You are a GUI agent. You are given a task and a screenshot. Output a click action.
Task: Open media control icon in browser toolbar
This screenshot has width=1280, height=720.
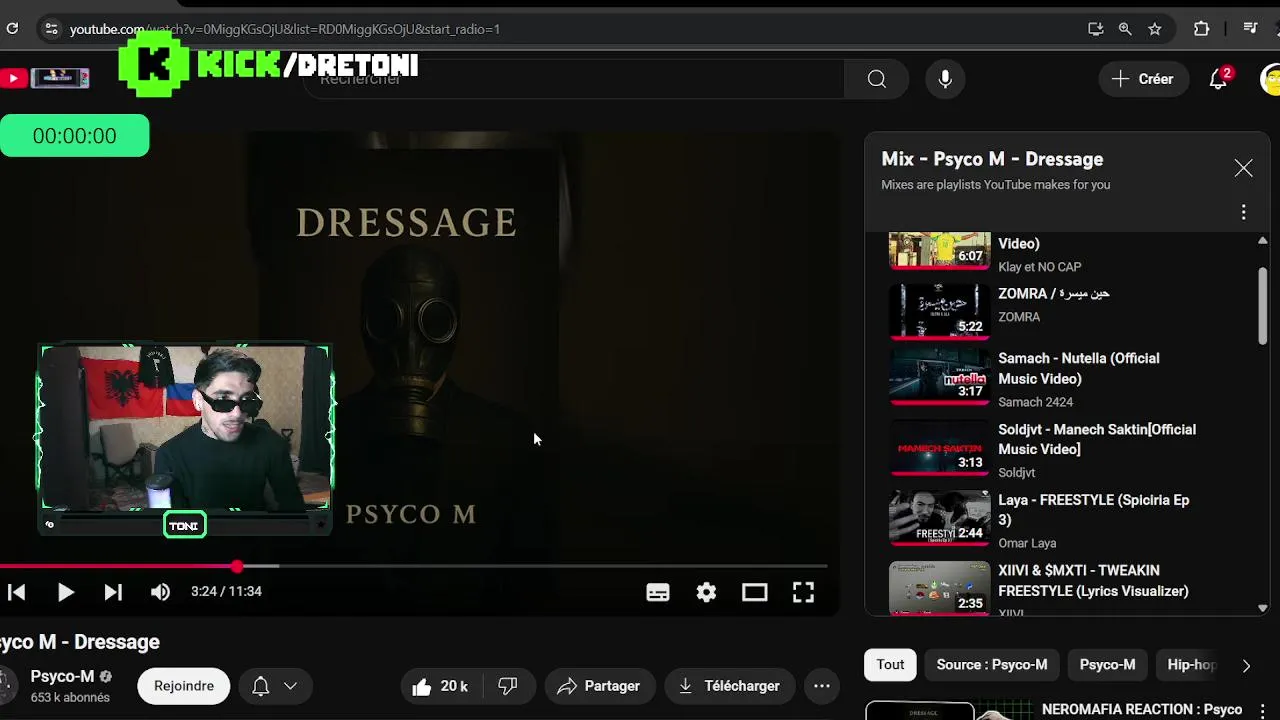tap(1250, 29)
